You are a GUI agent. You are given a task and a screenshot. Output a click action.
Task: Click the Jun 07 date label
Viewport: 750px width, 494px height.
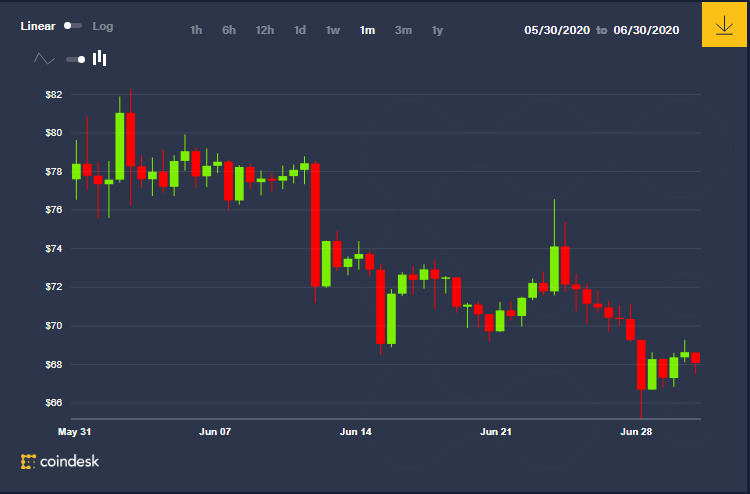[215, 432]
